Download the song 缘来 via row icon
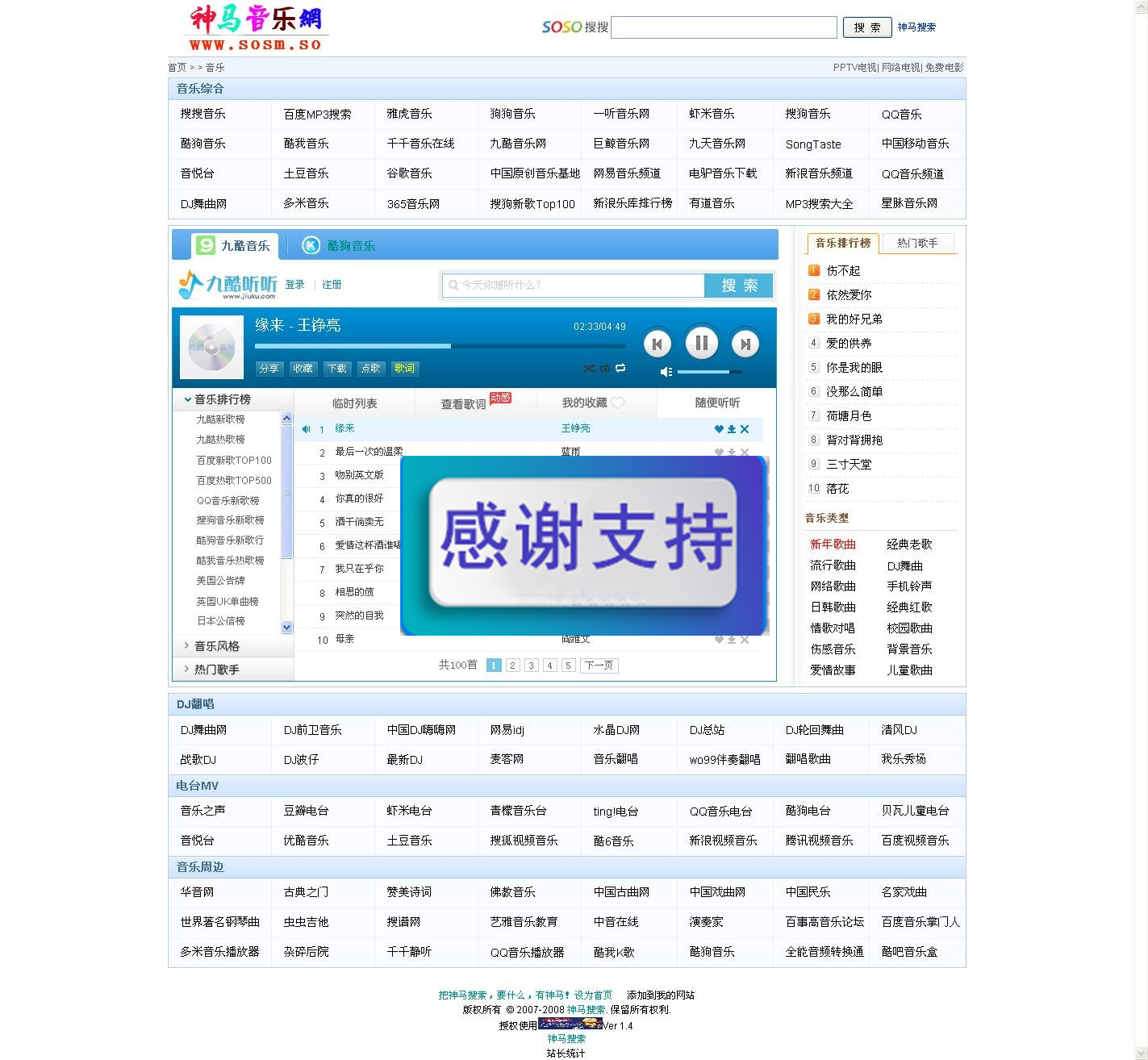 tap(732, 429)
